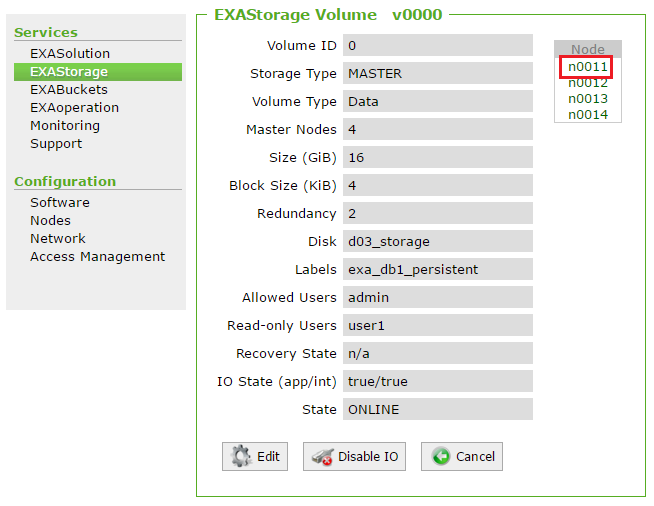
Task: Click the "IO State (app/int)" label
Action: click(277, 382)
